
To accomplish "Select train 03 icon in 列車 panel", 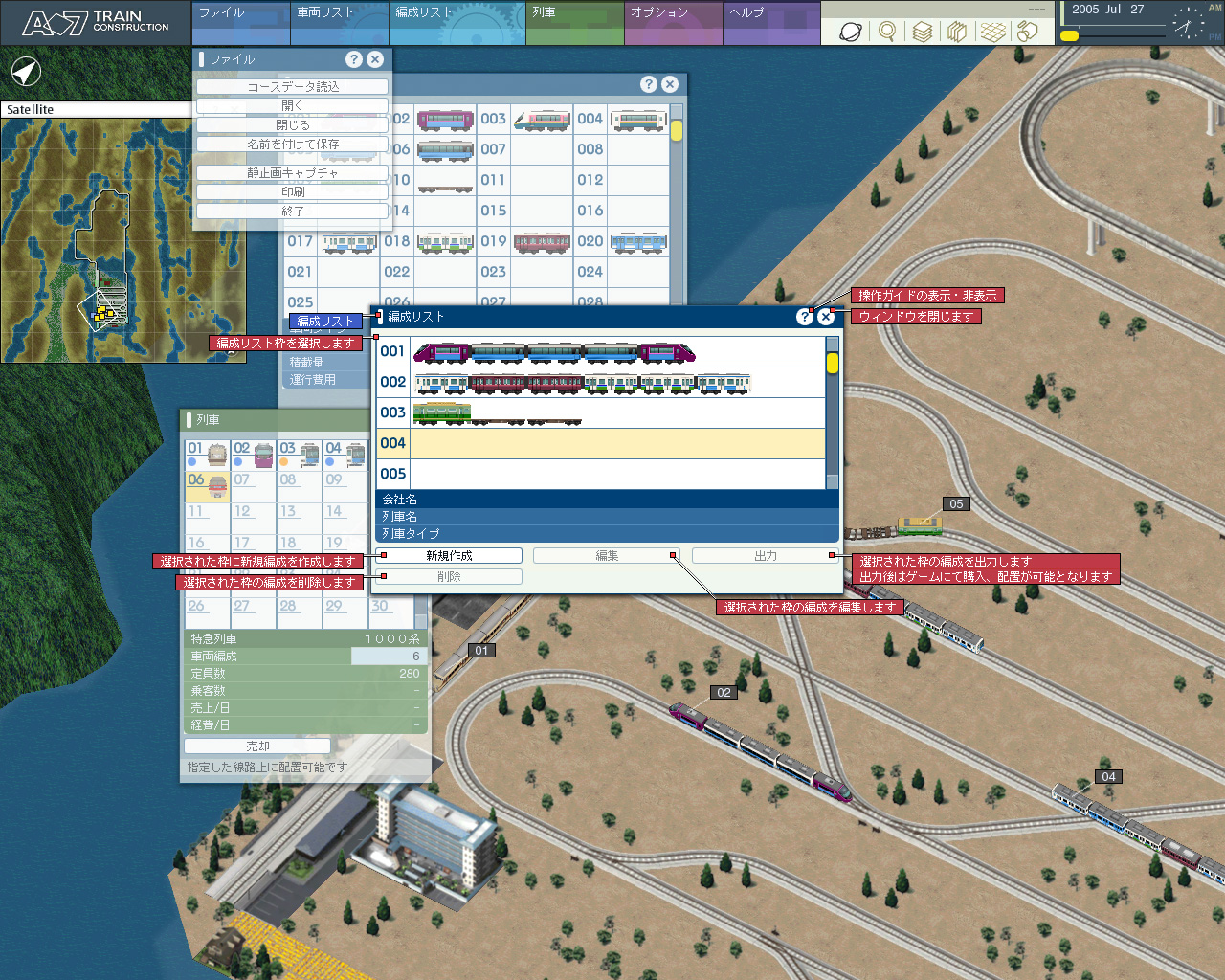I will (300, 455).
